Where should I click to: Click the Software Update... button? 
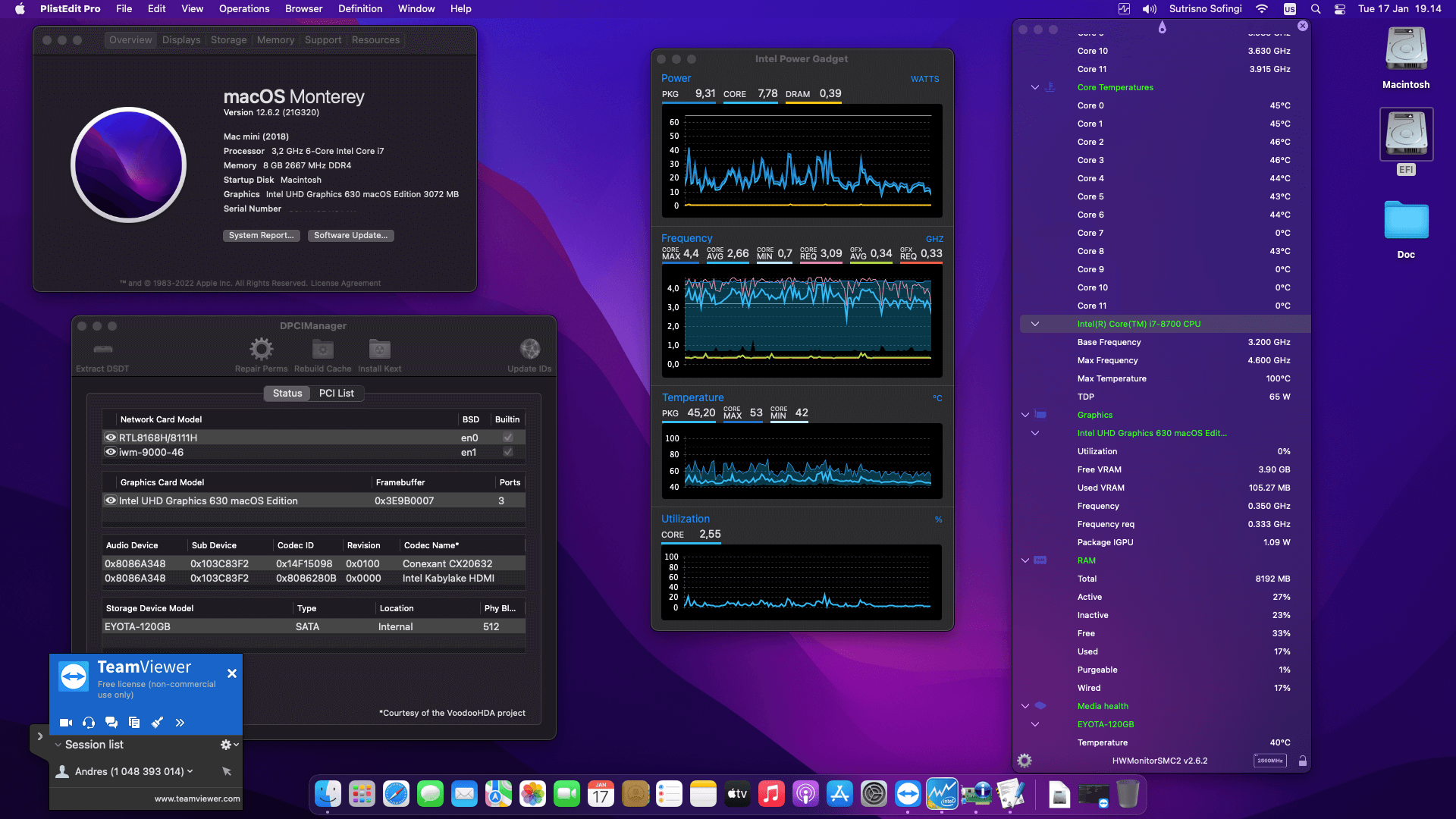pos(350,236)
